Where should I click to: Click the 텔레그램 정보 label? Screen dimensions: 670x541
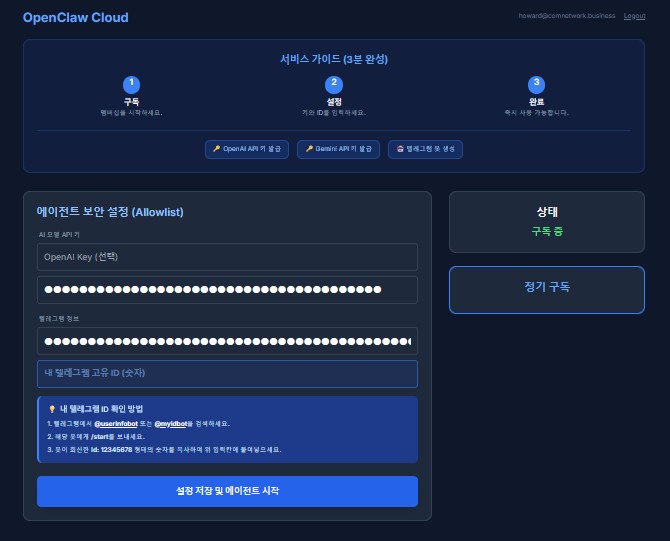59,319
